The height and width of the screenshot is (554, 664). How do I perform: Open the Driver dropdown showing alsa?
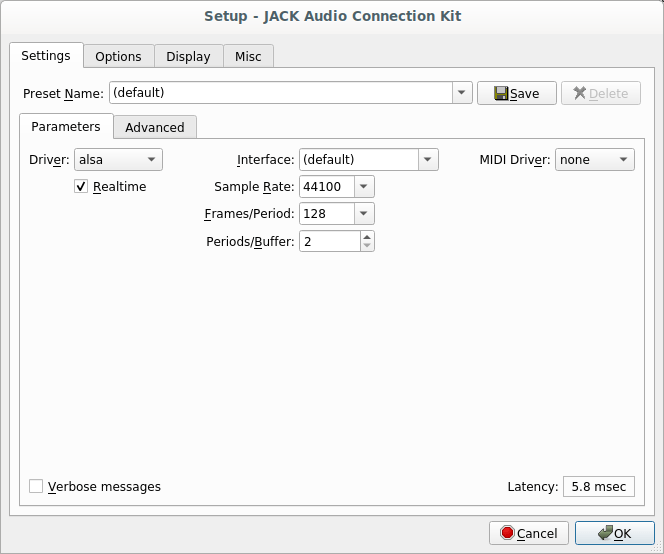(x=118, y=159)
